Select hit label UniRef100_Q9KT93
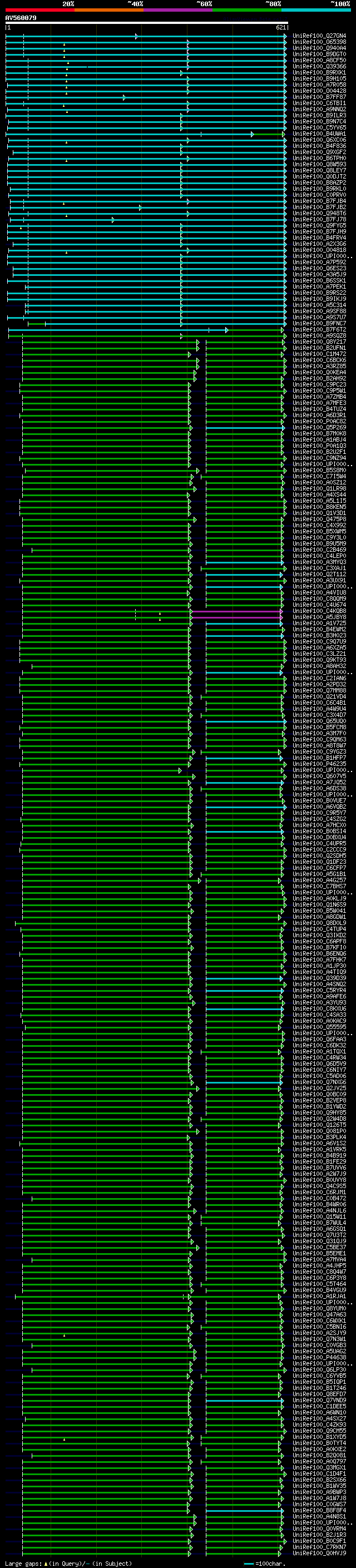The width and height of the screenshot is (356, 1568). (319, 660)
